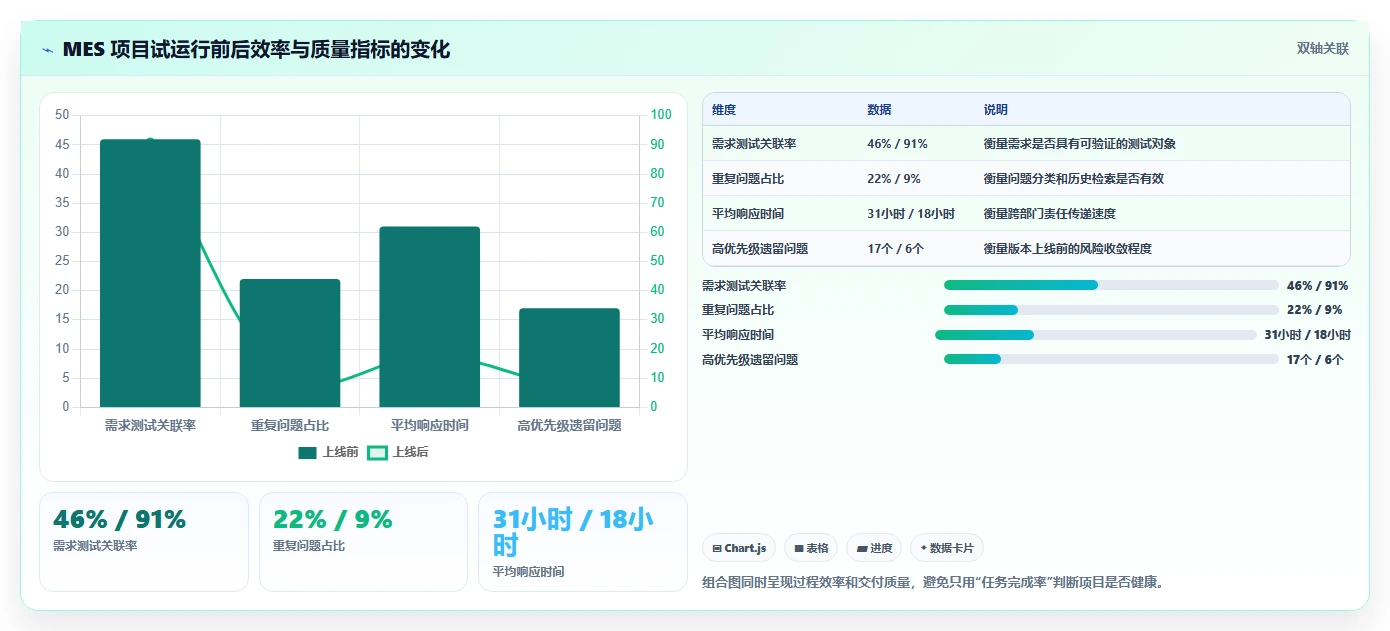1390x631 pixels.
Task: Select the 重复问题占比 table row label
Action: [x=748, y=179]
